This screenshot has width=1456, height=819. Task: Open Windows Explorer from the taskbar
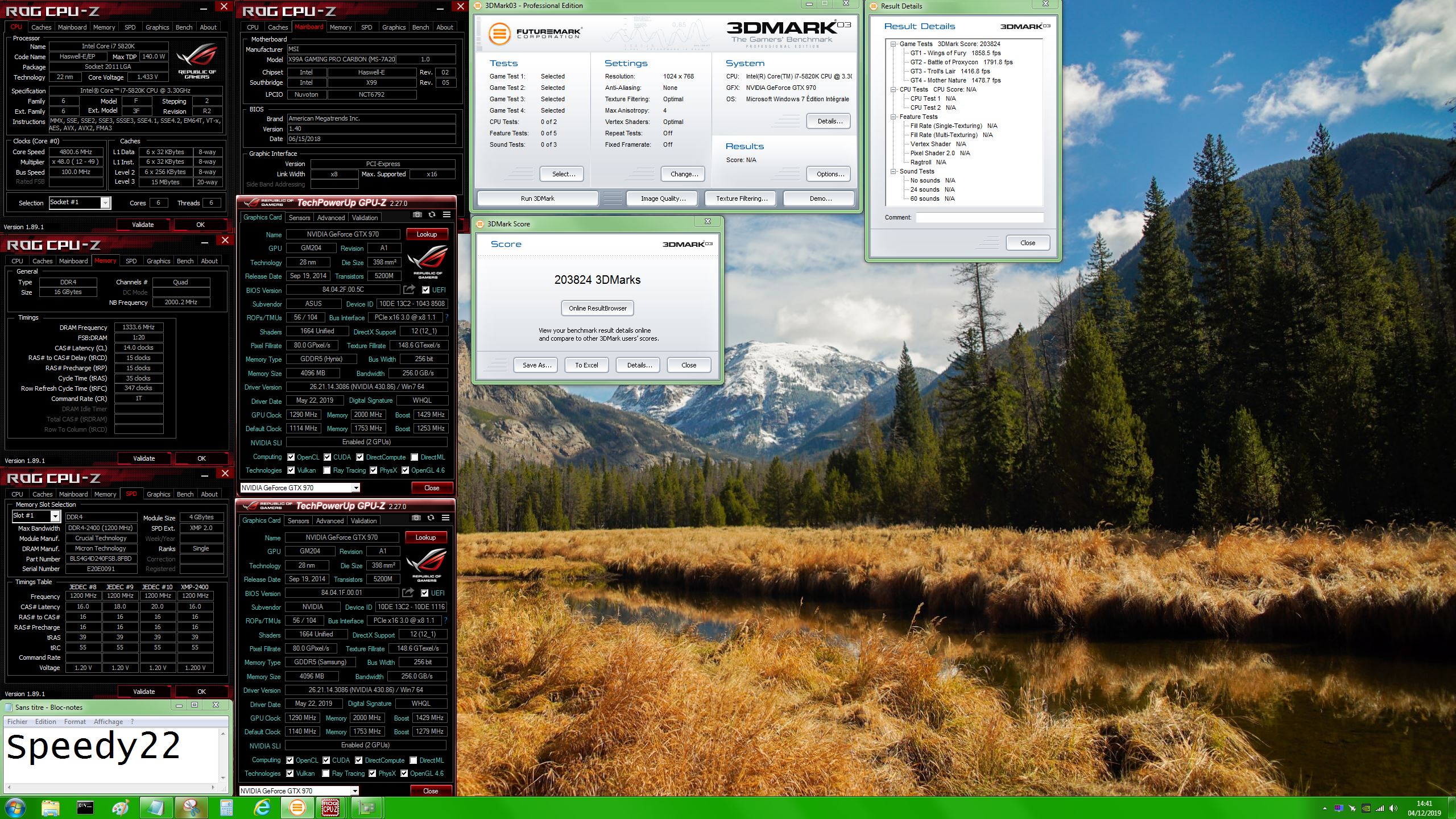[51, 808]
